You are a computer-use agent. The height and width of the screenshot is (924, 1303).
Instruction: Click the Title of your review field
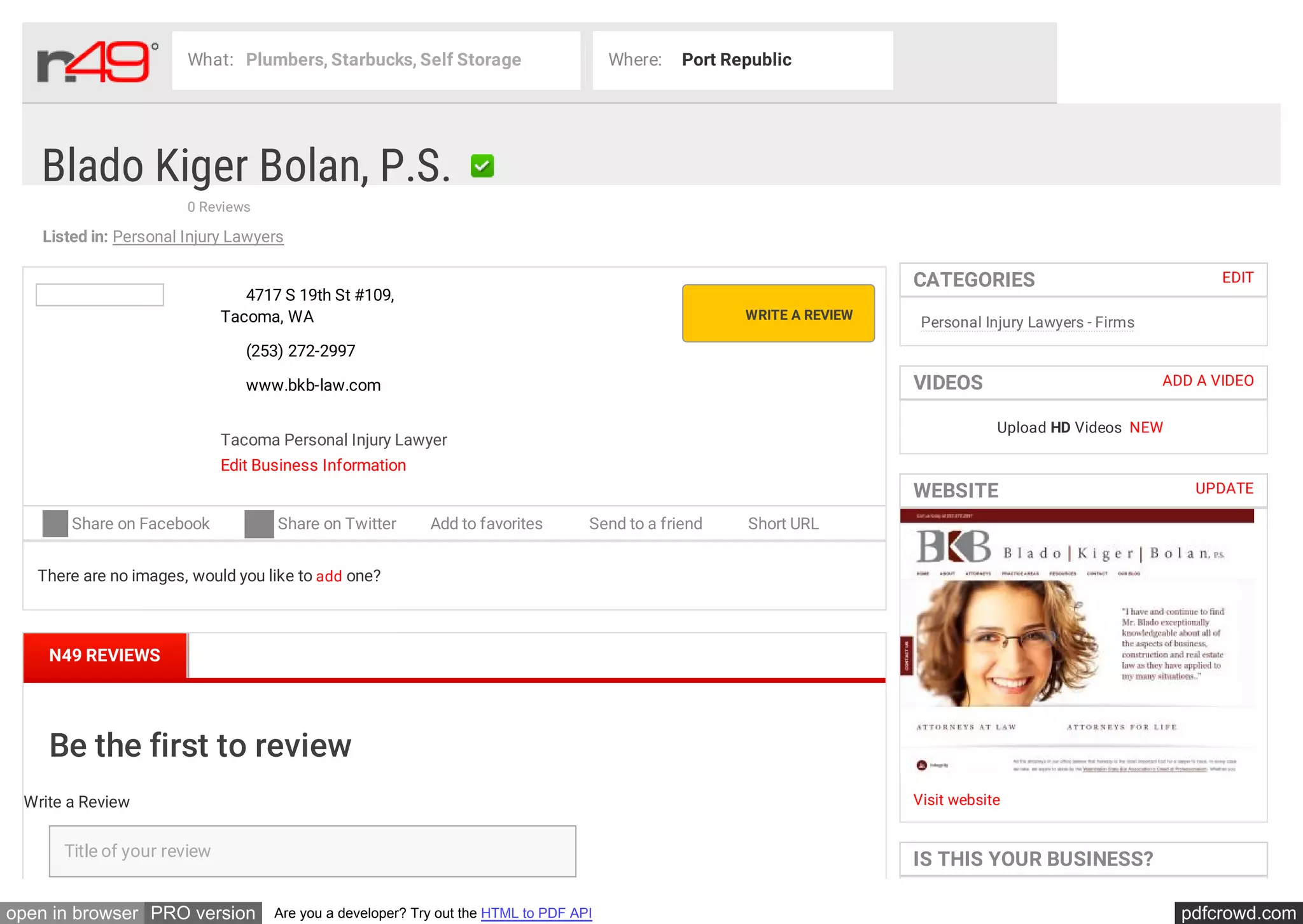pyautogui.click(x=312, y=851)
